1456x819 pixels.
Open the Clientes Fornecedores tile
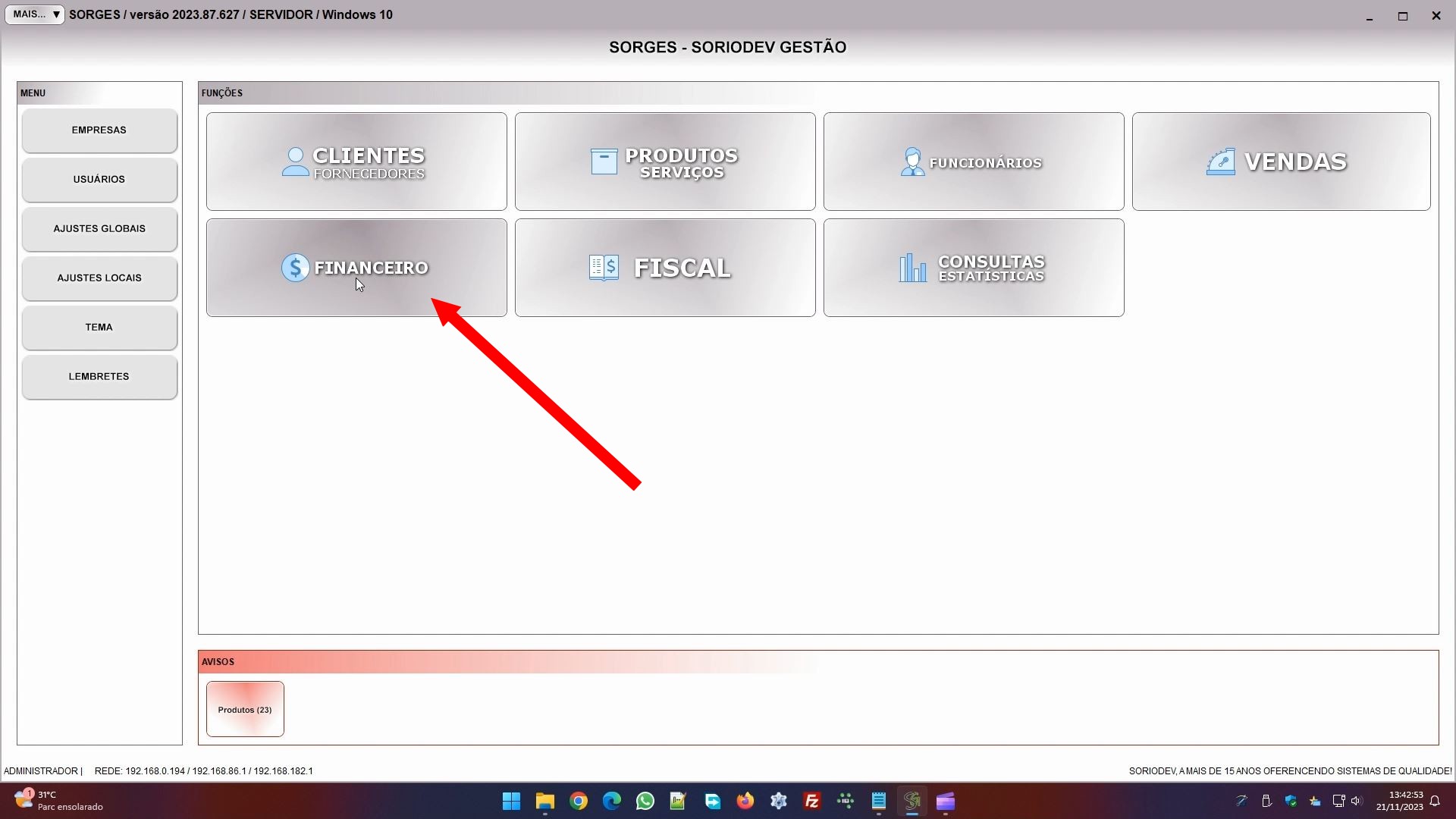[x=356, y=162]
